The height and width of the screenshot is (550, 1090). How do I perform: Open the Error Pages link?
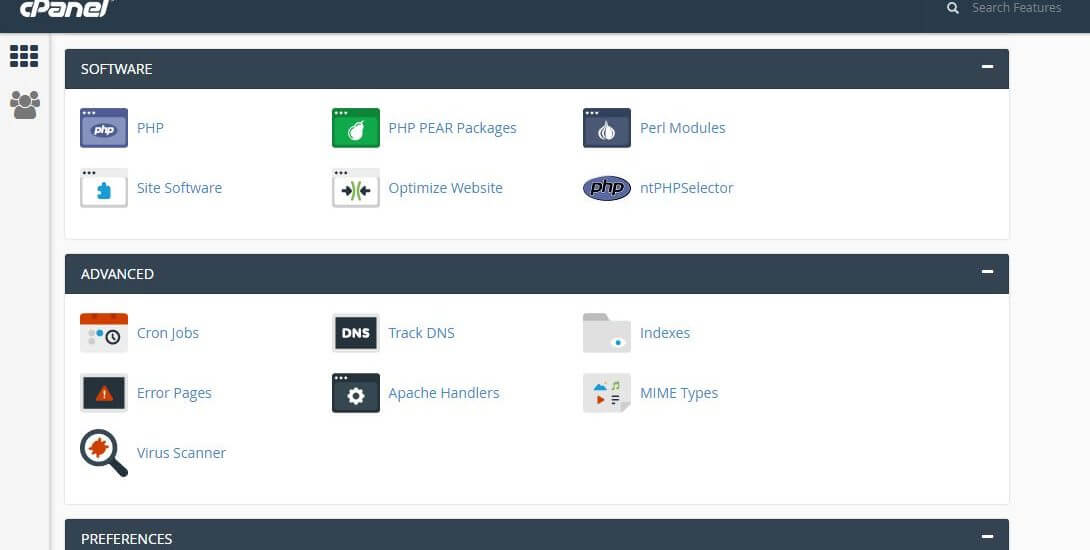tap(174, 394)
